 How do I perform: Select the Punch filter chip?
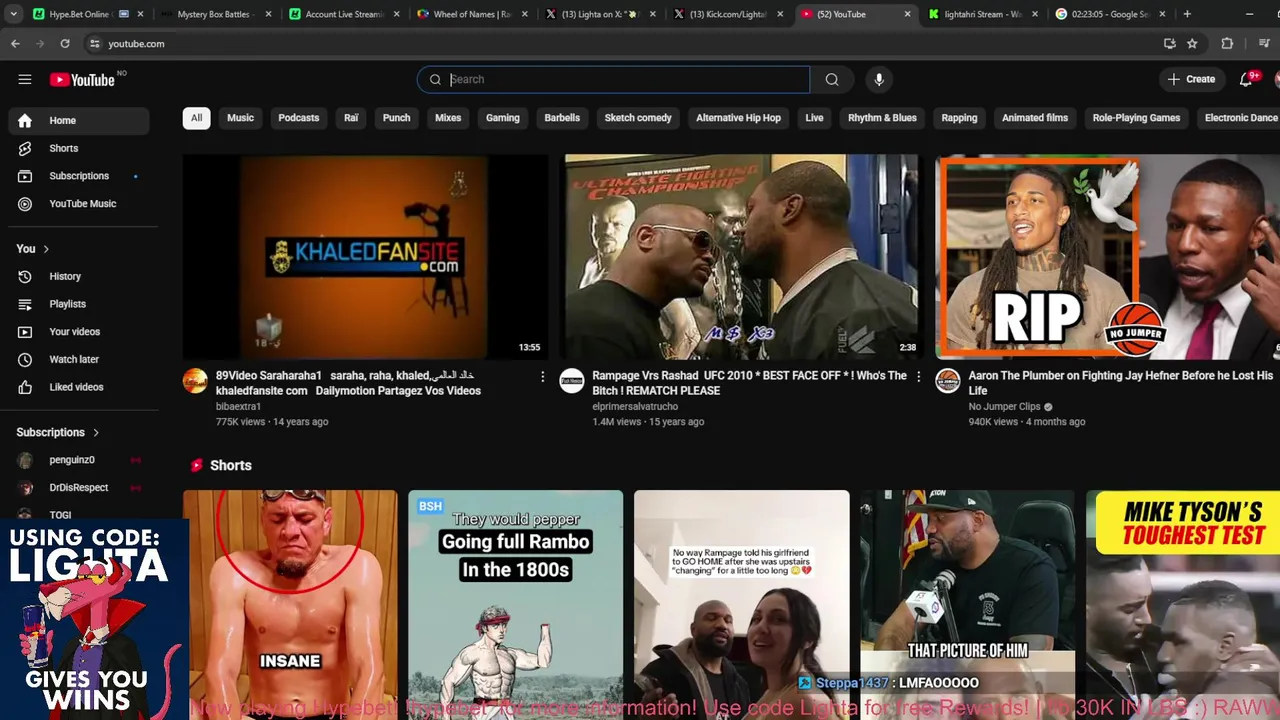(x=396, y=118)
